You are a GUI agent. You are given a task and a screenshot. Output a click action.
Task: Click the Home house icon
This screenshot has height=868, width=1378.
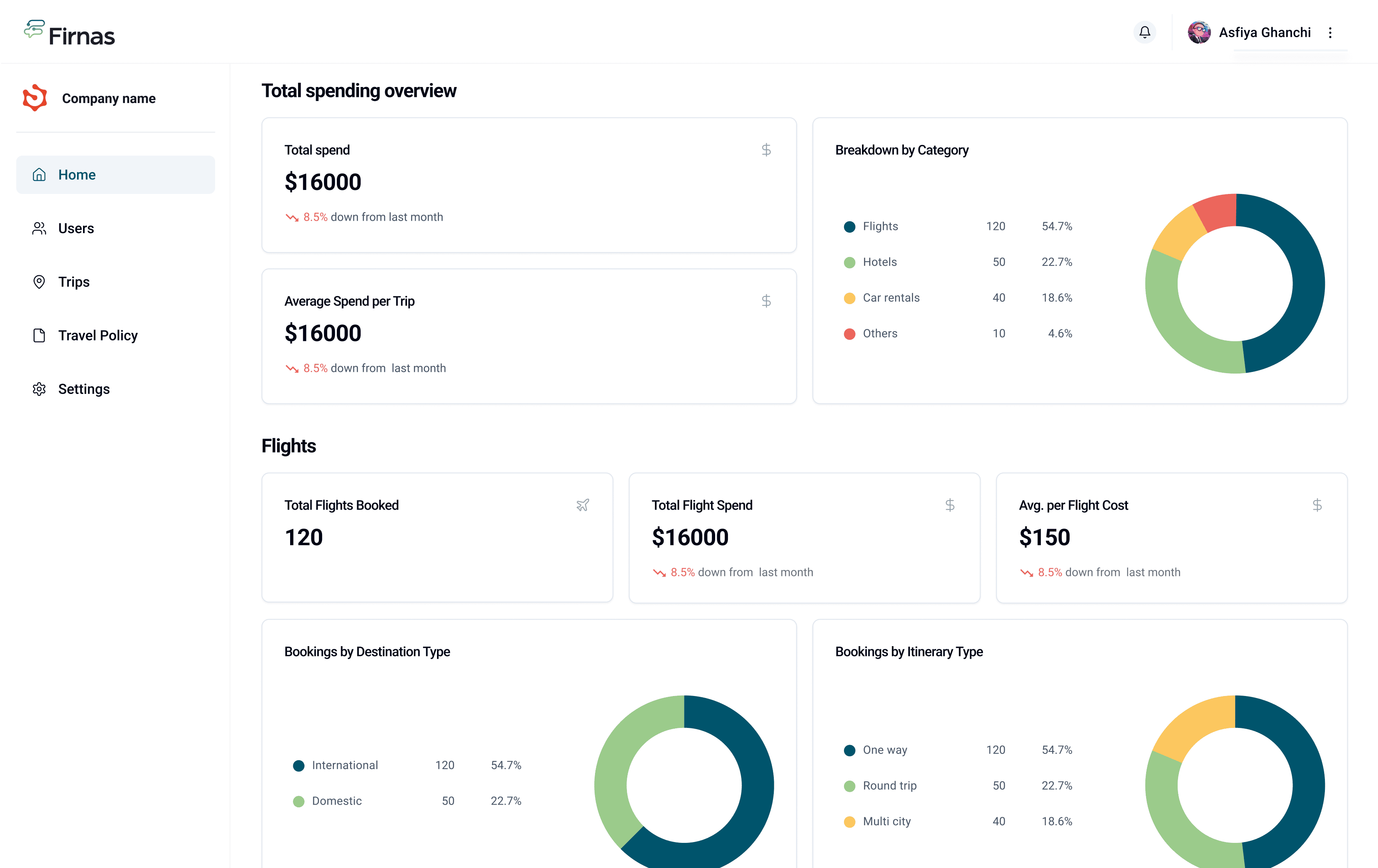(x=39, y=174)
